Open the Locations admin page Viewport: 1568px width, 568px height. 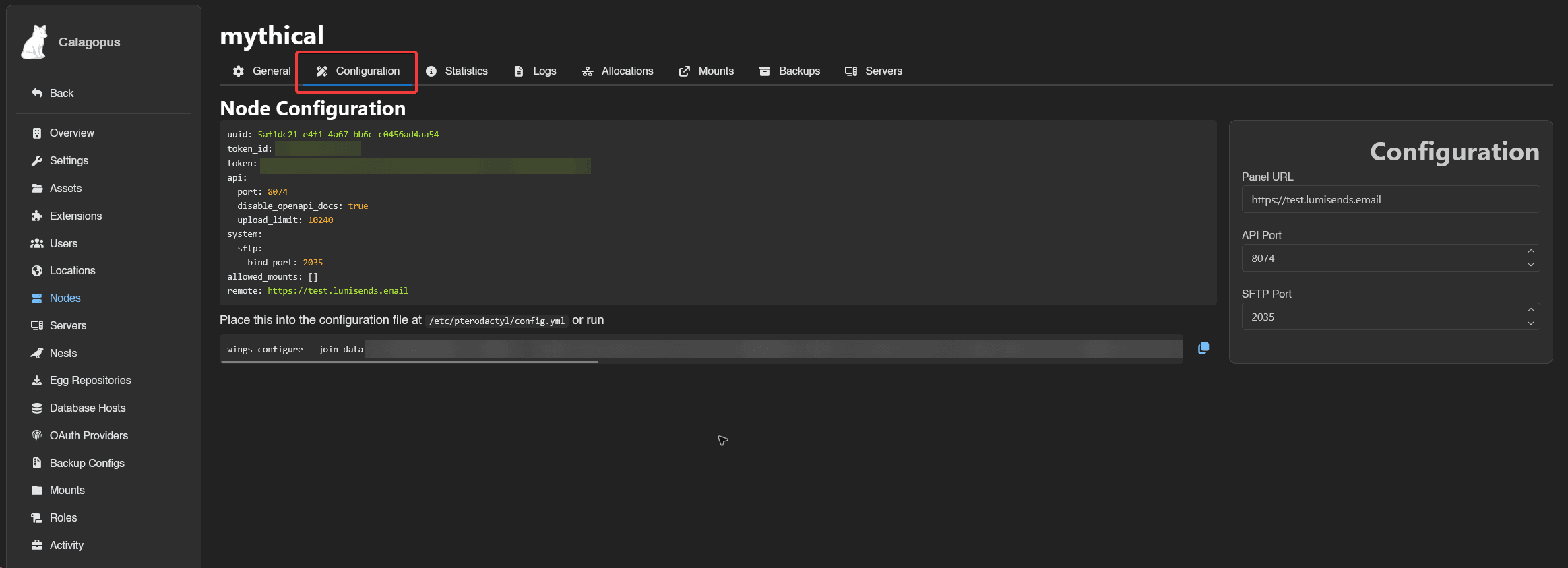(x=72, y=270)
